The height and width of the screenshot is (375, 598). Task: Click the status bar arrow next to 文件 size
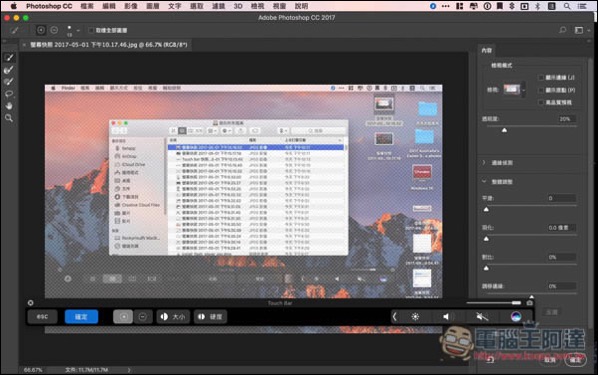pyautogui.click(x=129, y=370)
